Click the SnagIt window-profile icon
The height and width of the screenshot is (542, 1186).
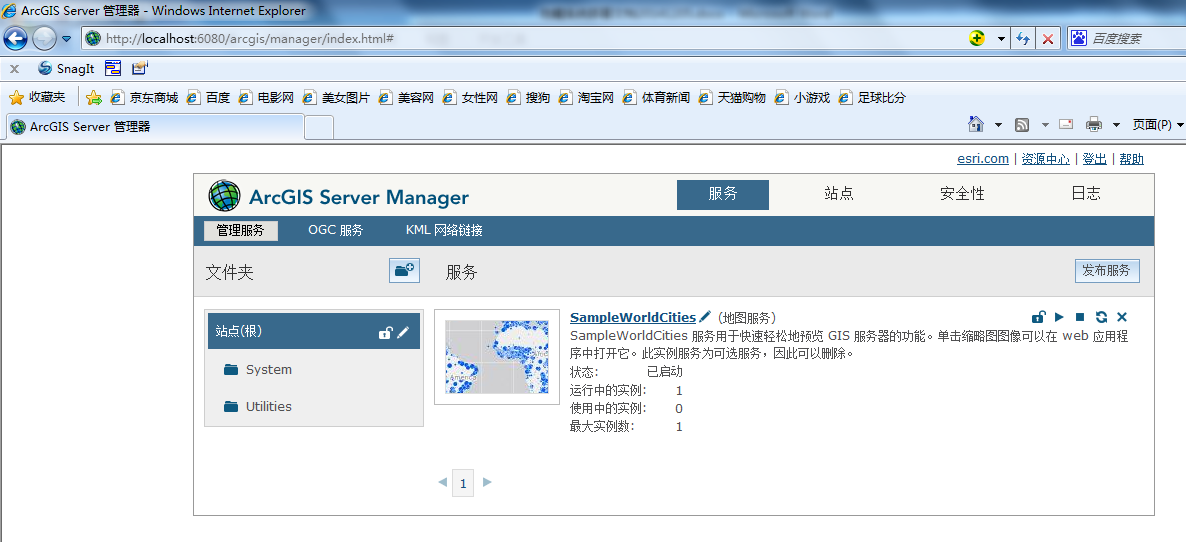(x=113, y=68)
